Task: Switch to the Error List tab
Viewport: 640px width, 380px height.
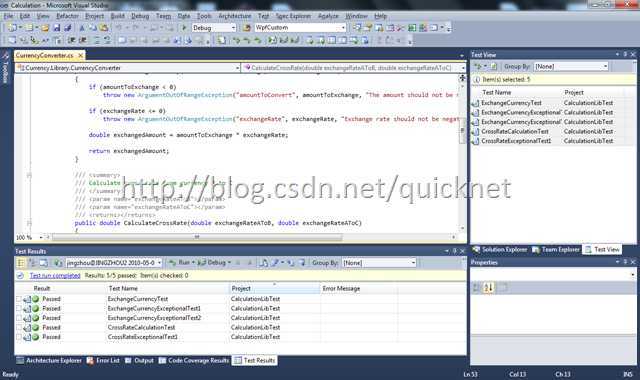Action: (x=103, y=360)
